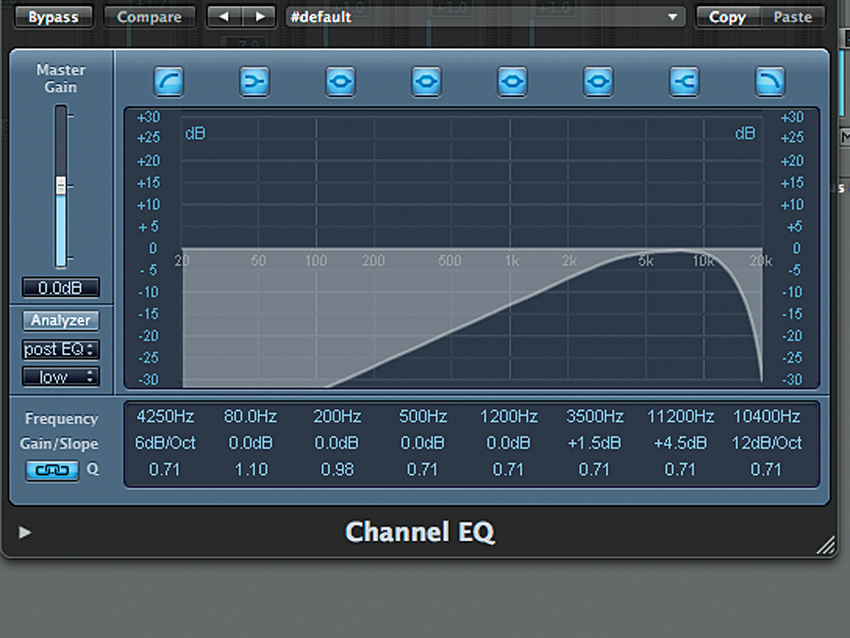Click the 200Hz frequency value
Viewport: 850px width, 638px height.
tap(337, 416)
